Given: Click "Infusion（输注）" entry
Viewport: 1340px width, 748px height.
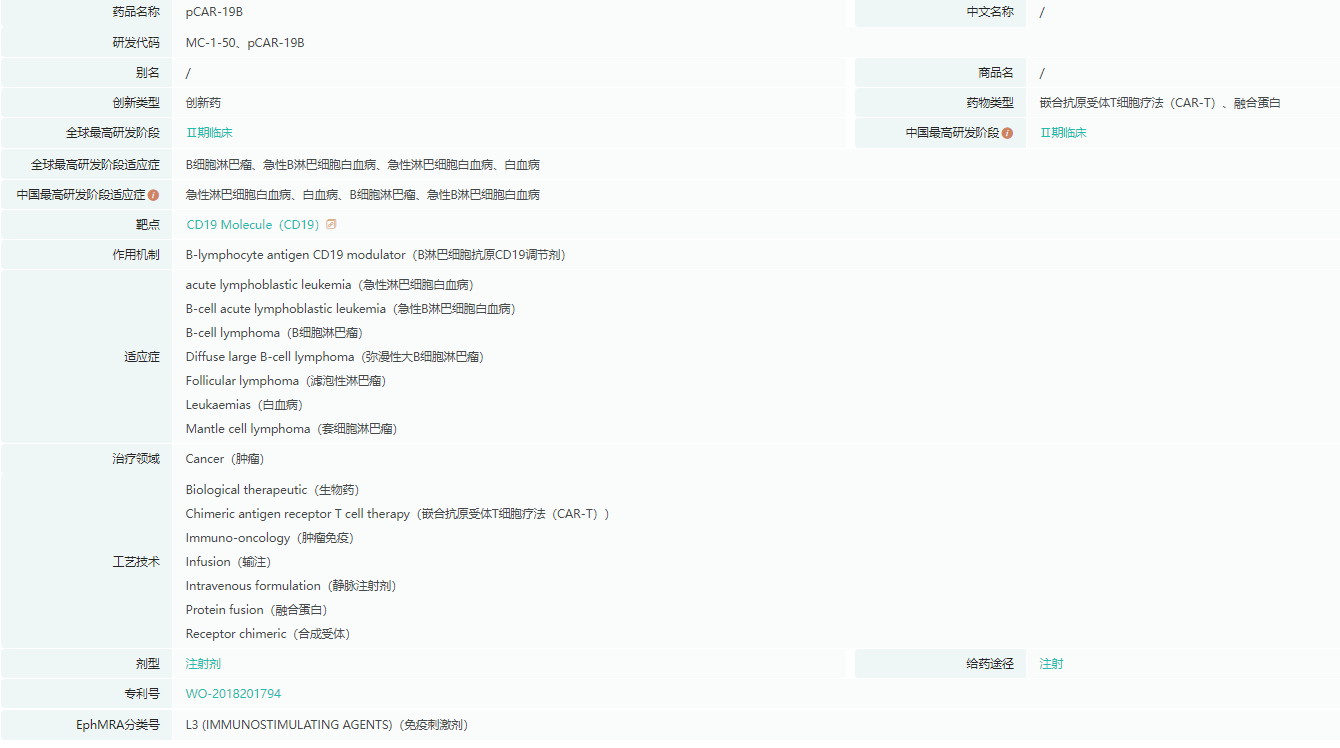Looking at the screenshot, I should (x=228, y=562).
